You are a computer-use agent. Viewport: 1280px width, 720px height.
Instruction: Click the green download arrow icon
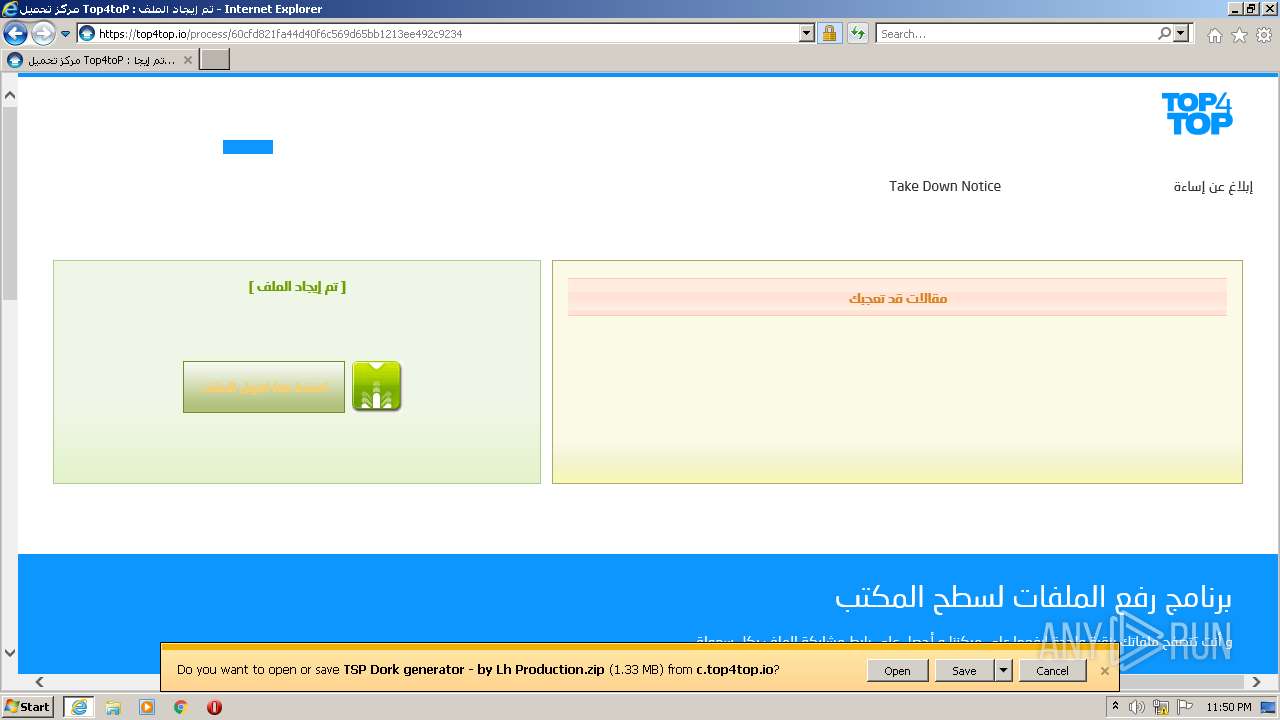(377, 387)
